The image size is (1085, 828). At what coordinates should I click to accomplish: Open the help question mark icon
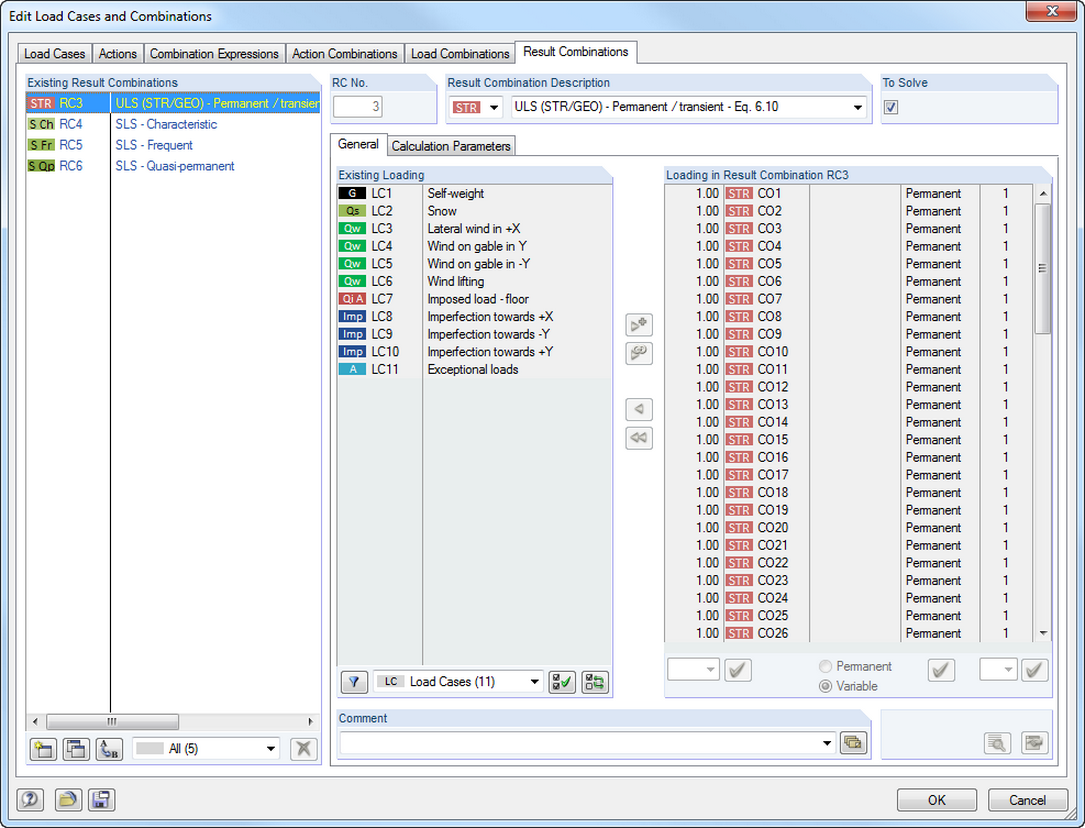[30, 800]
